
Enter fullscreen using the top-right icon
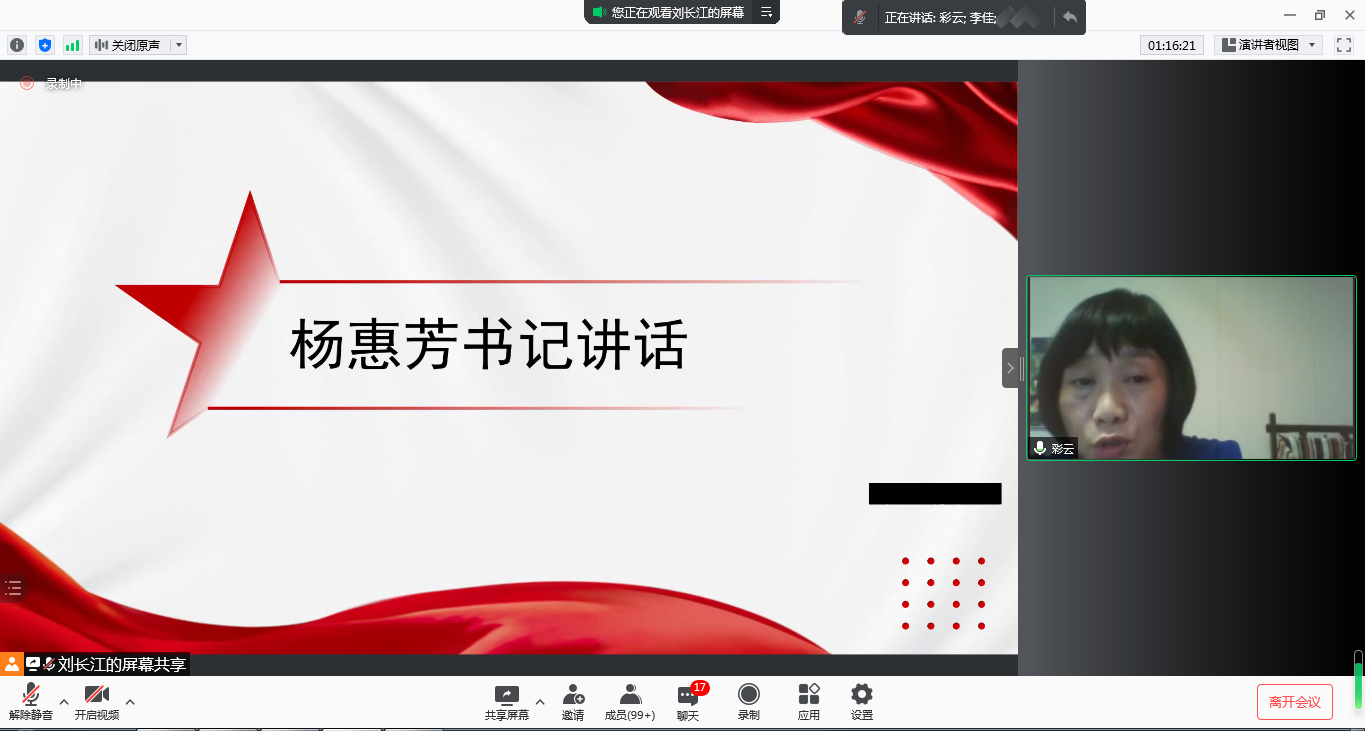tap(1344, 45)
